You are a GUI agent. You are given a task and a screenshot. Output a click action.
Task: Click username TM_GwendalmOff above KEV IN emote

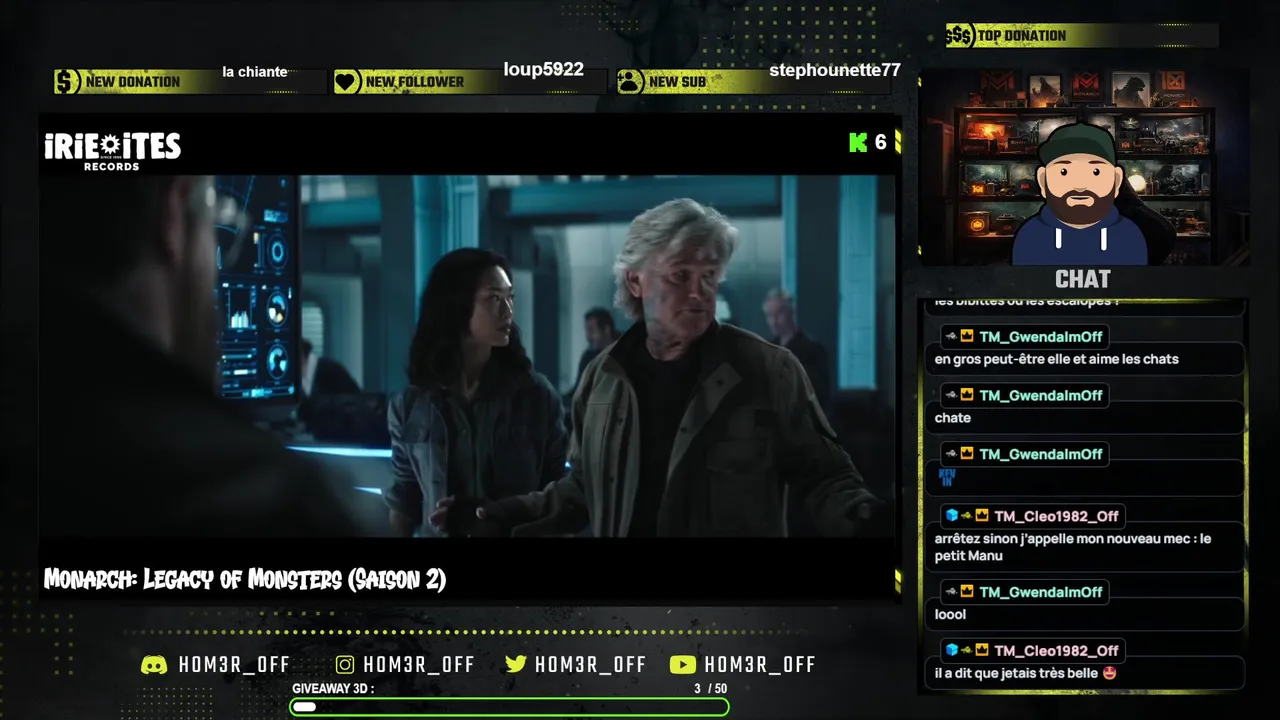(x=1041, y=454)
